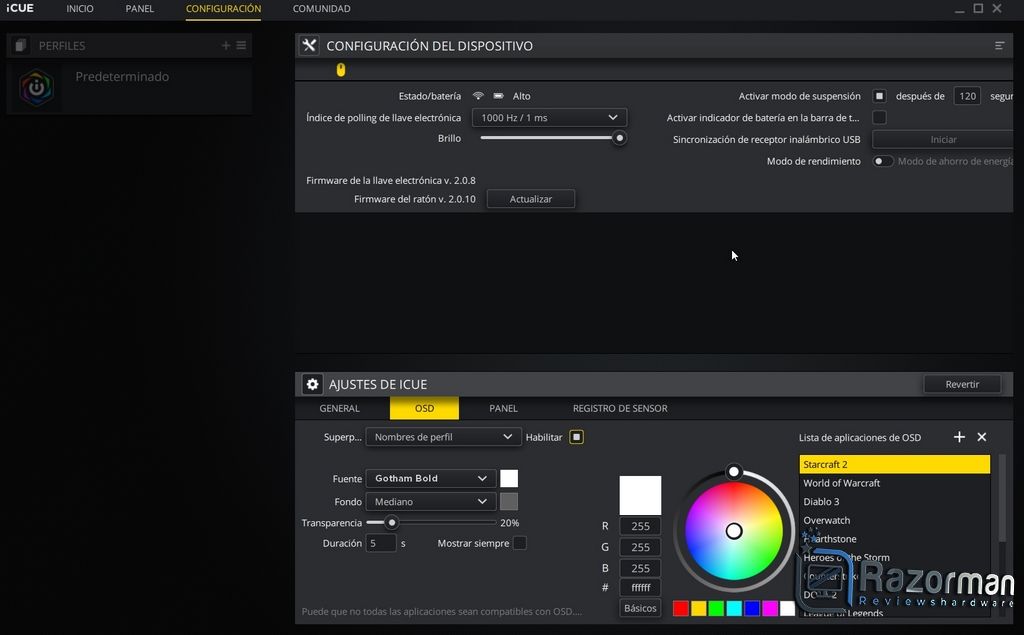1024x635 pixels.
Task: Add a new profile with plus icon
Action: tap(226, 45)
